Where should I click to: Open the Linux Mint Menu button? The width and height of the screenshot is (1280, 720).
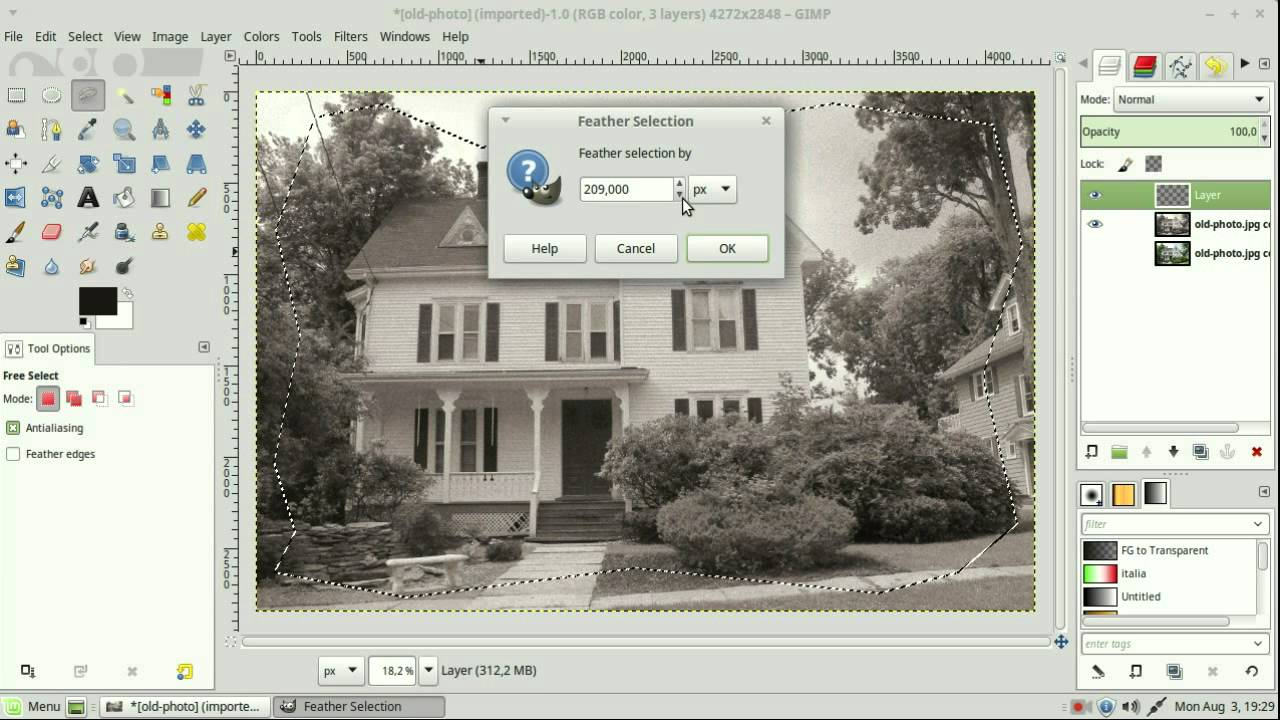point(33,706)
